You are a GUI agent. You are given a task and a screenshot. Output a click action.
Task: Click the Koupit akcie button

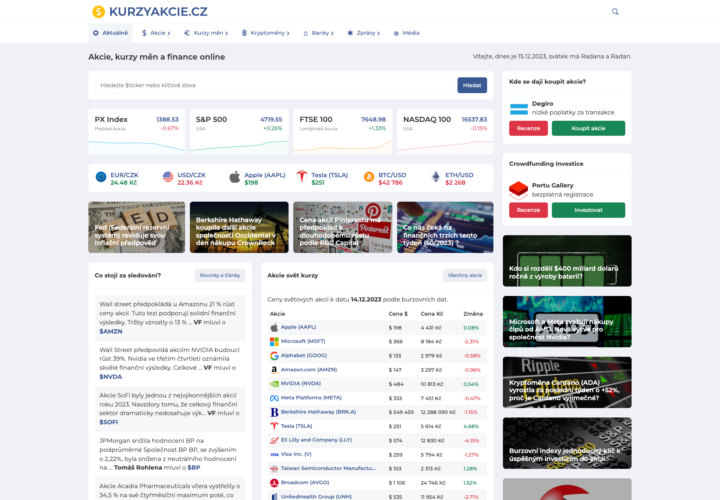pos(588,129)
